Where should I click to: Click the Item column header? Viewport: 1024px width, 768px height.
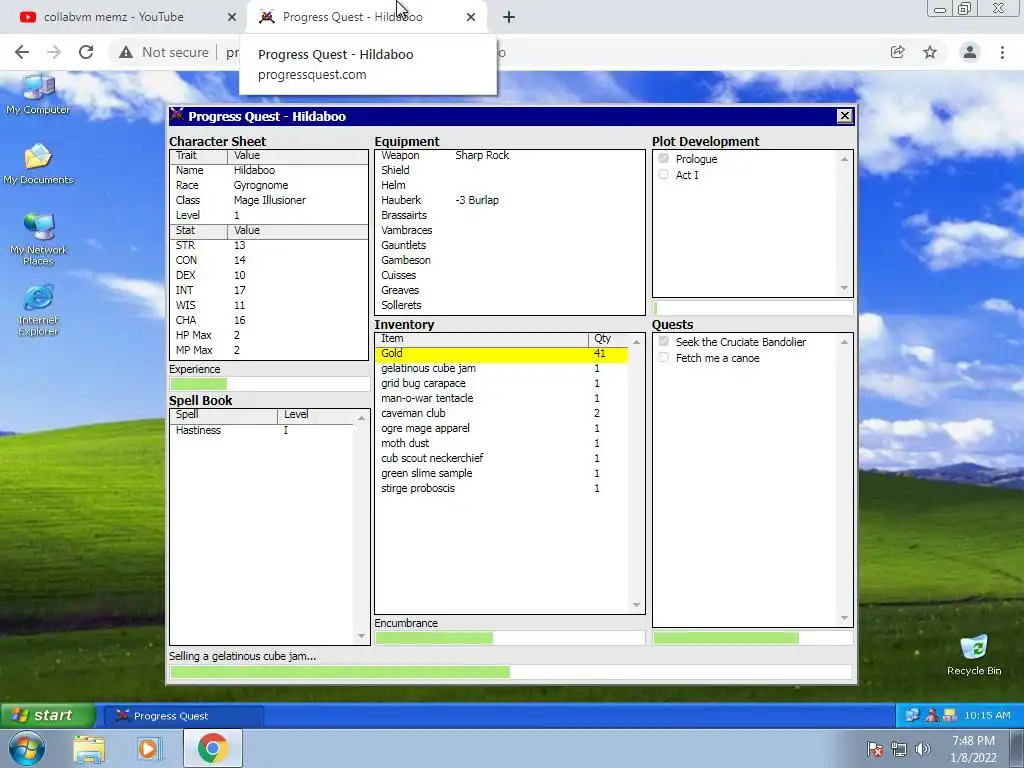pos(481,338)
